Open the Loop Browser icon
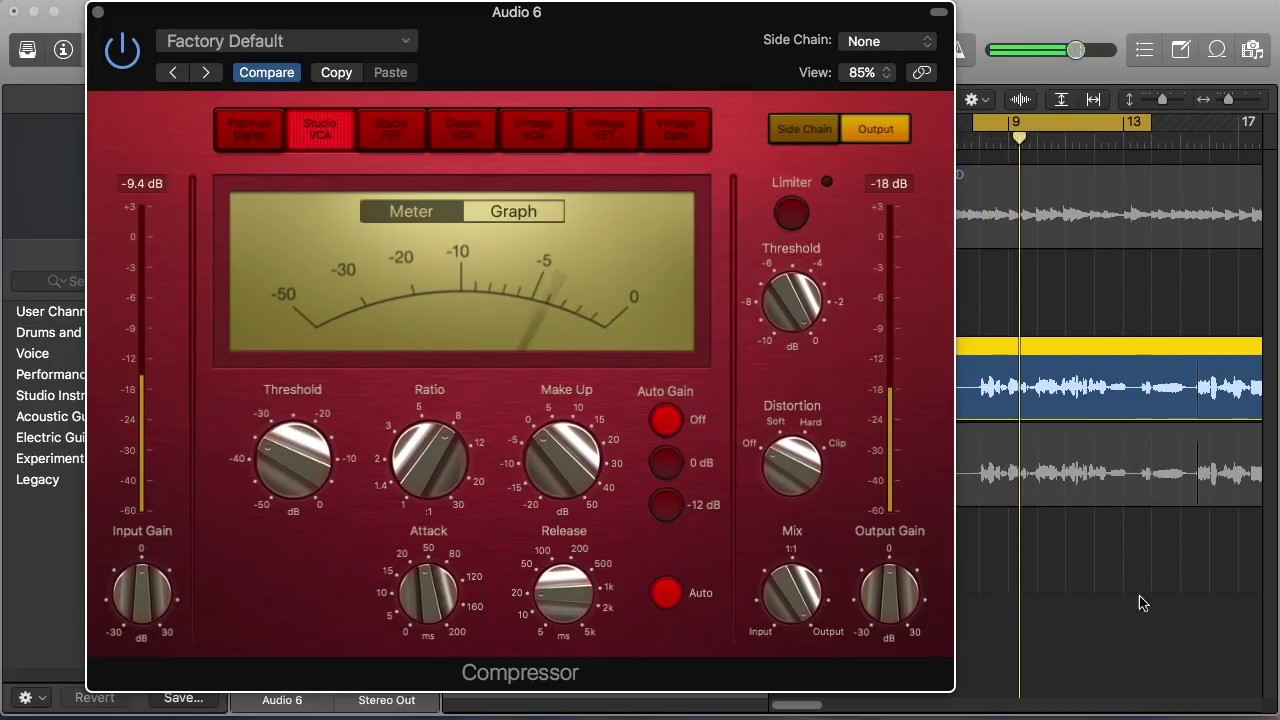1280x720 pixels. 1217,49
